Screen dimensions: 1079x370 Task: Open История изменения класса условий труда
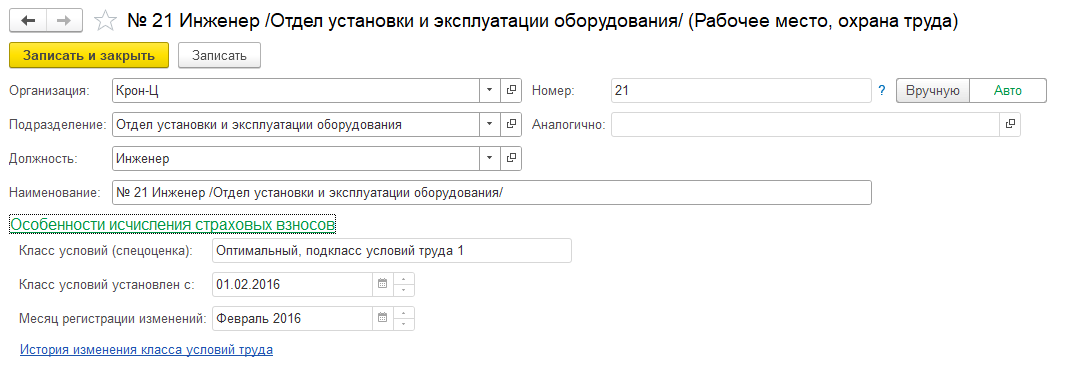pos(147,349)
